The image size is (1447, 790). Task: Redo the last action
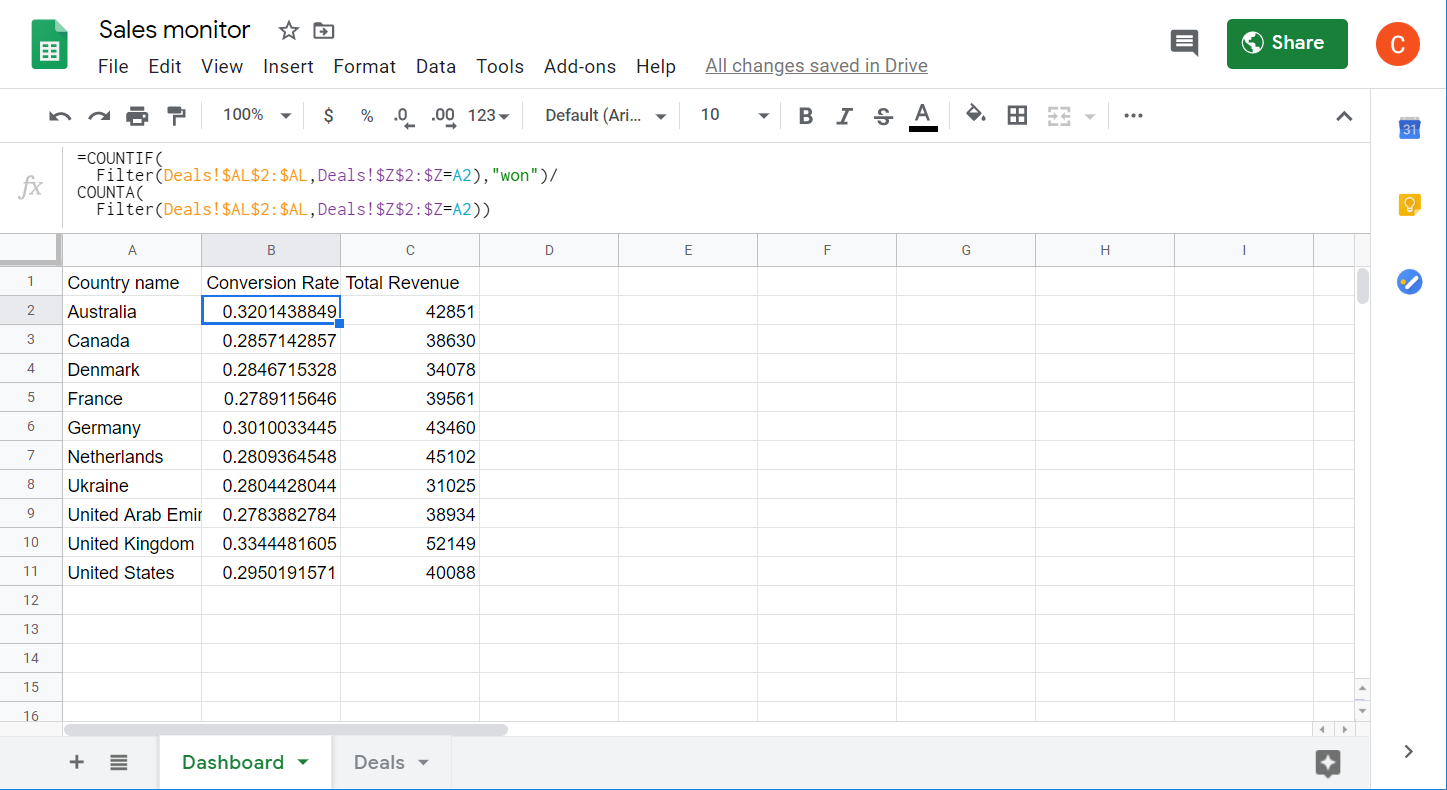pyautogui.click(x=98, y=116)
